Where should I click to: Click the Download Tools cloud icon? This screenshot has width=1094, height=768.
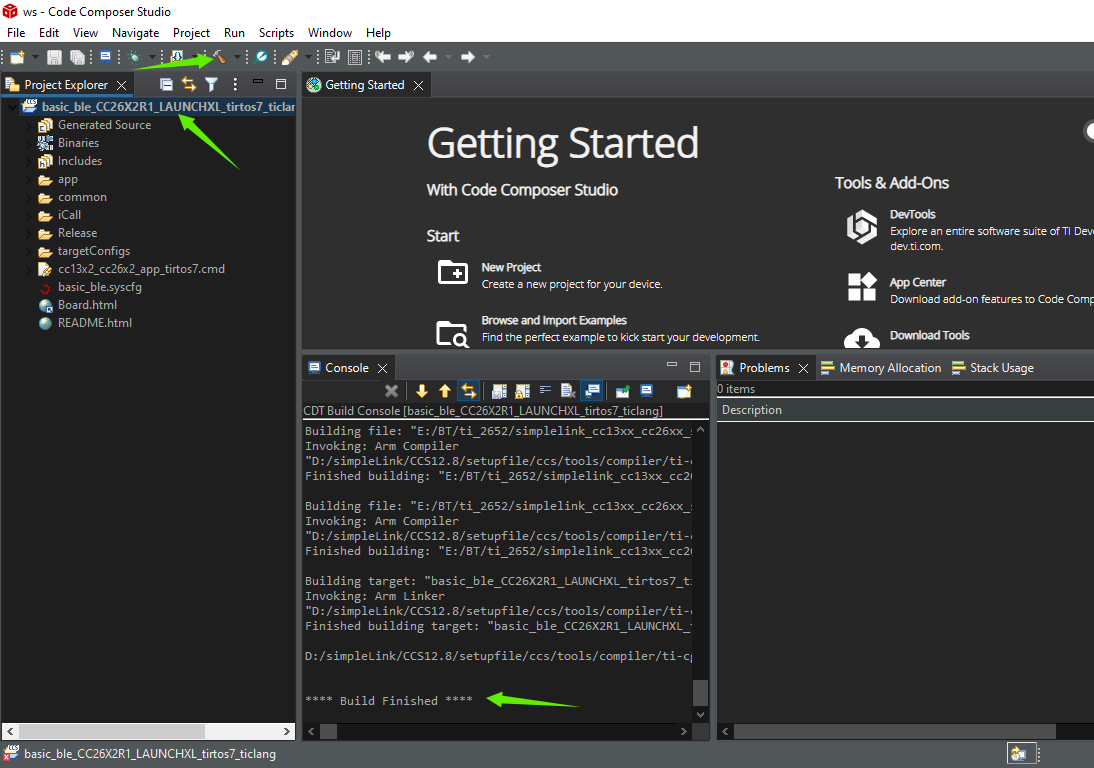pos(862,338)
